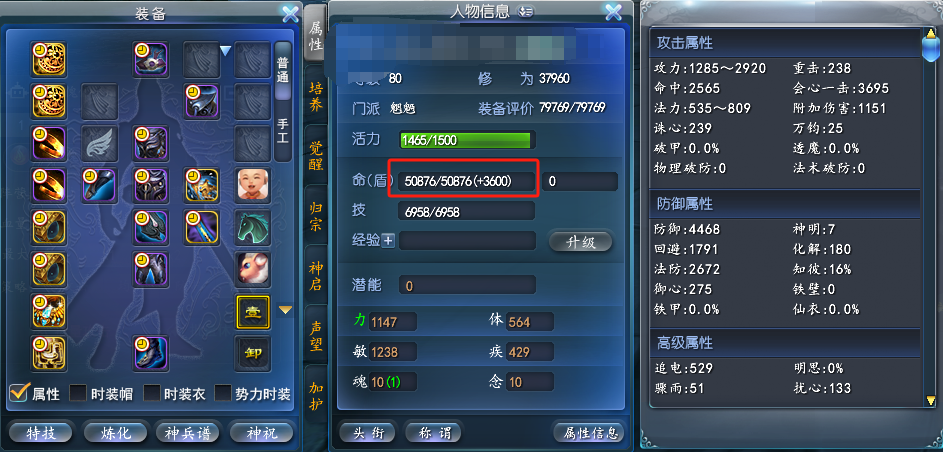Enable the 势力时装 checkbox
The image size is (943, 452).
[223, 394]
